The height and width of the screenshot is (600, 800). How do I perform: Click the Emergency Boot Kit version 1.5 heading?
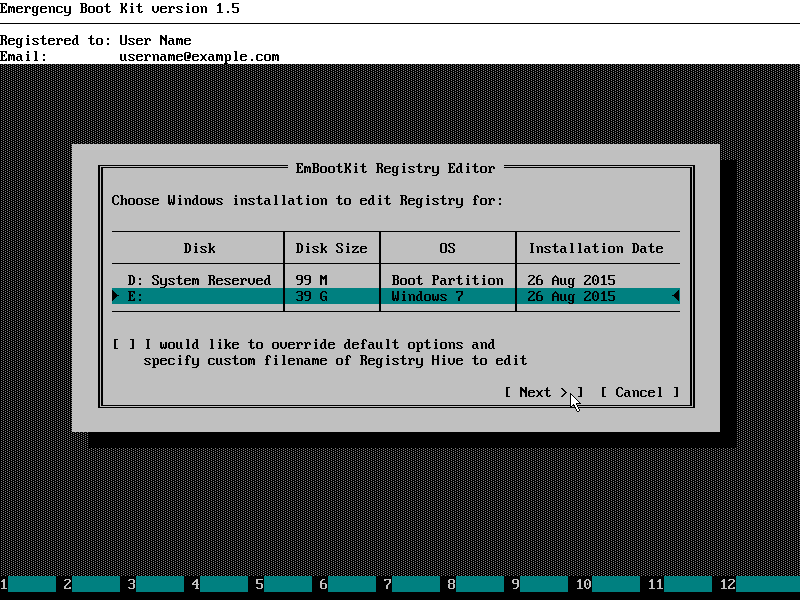point(120,8)
